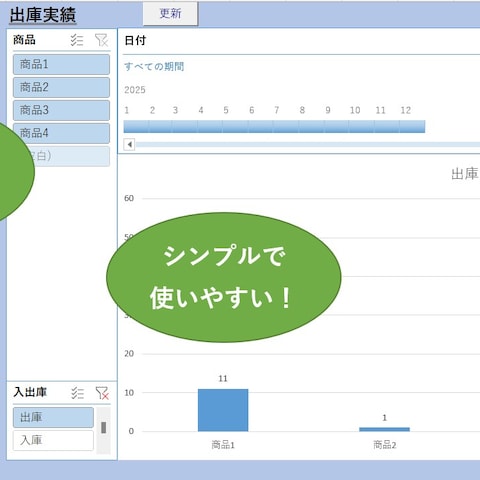Select month 5 on the timeline
Viewport: 480px width, 480px height.
click(x=235, y=127)
